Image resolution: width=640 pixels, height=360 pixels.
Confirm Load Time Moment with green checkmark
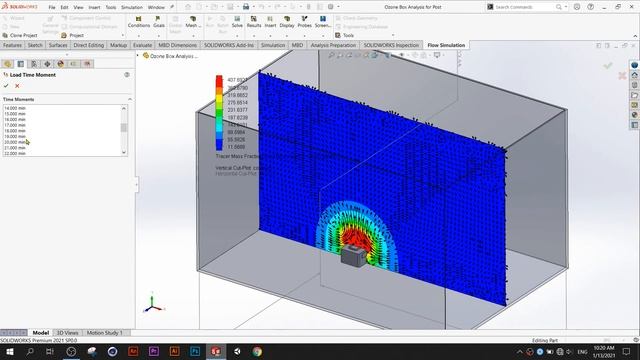pyautogui.click(x=6, y=86)
